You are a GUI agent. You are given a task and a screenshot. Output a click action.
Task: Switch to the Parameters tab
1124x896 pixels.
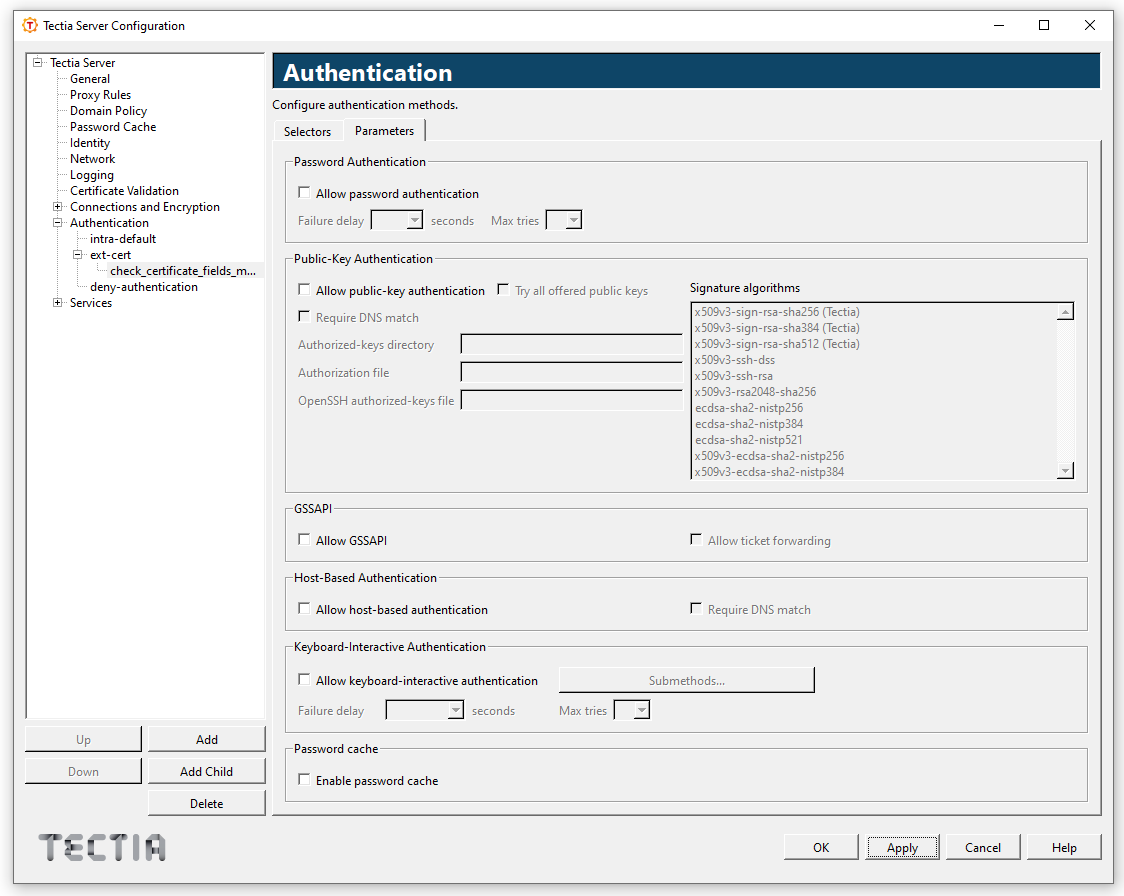pos(384,130)
